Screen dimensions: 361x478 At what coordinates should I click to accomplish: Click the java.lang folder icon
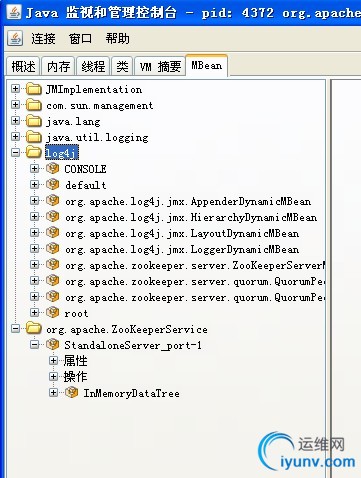(33, 121)
